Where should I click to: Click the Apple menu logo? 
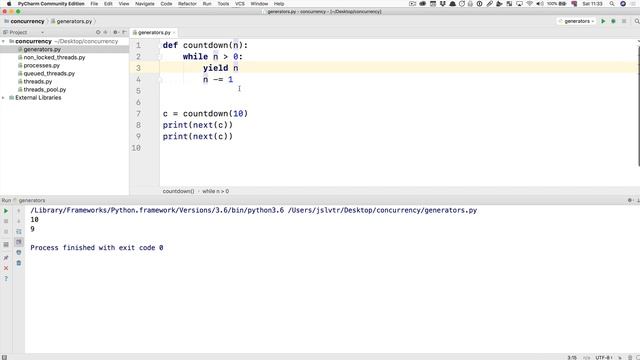[x=9, y=4]
